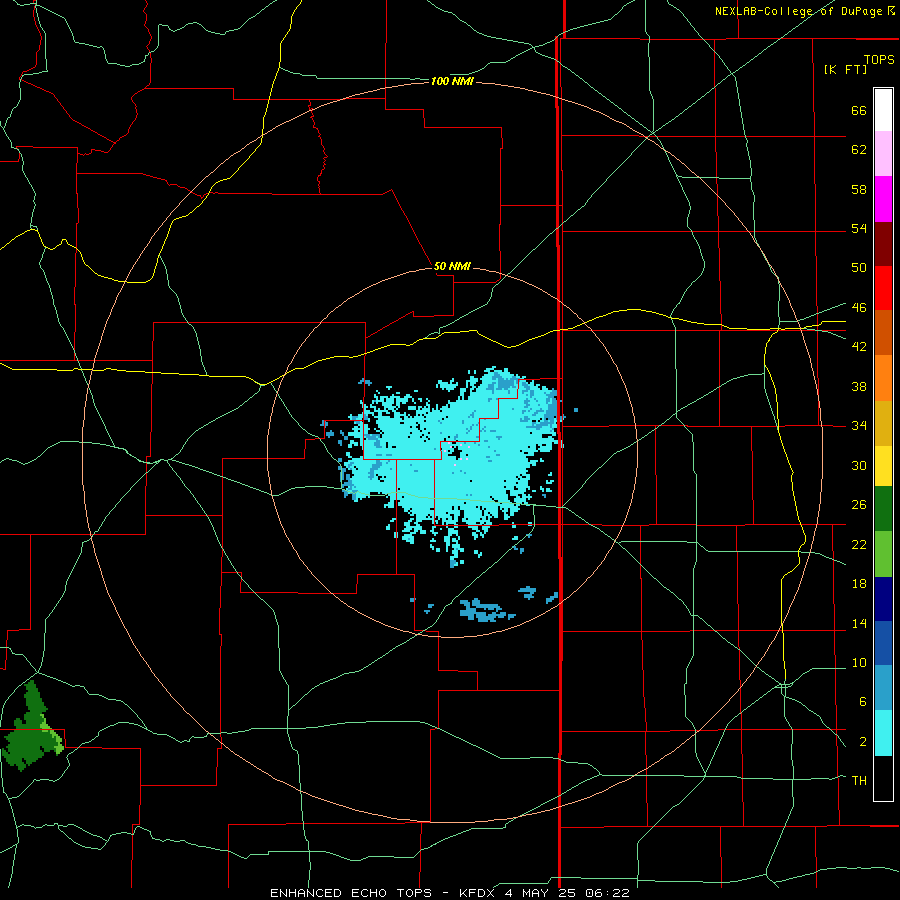Select the navy blue legend band
900x900 pixels.
883,599
